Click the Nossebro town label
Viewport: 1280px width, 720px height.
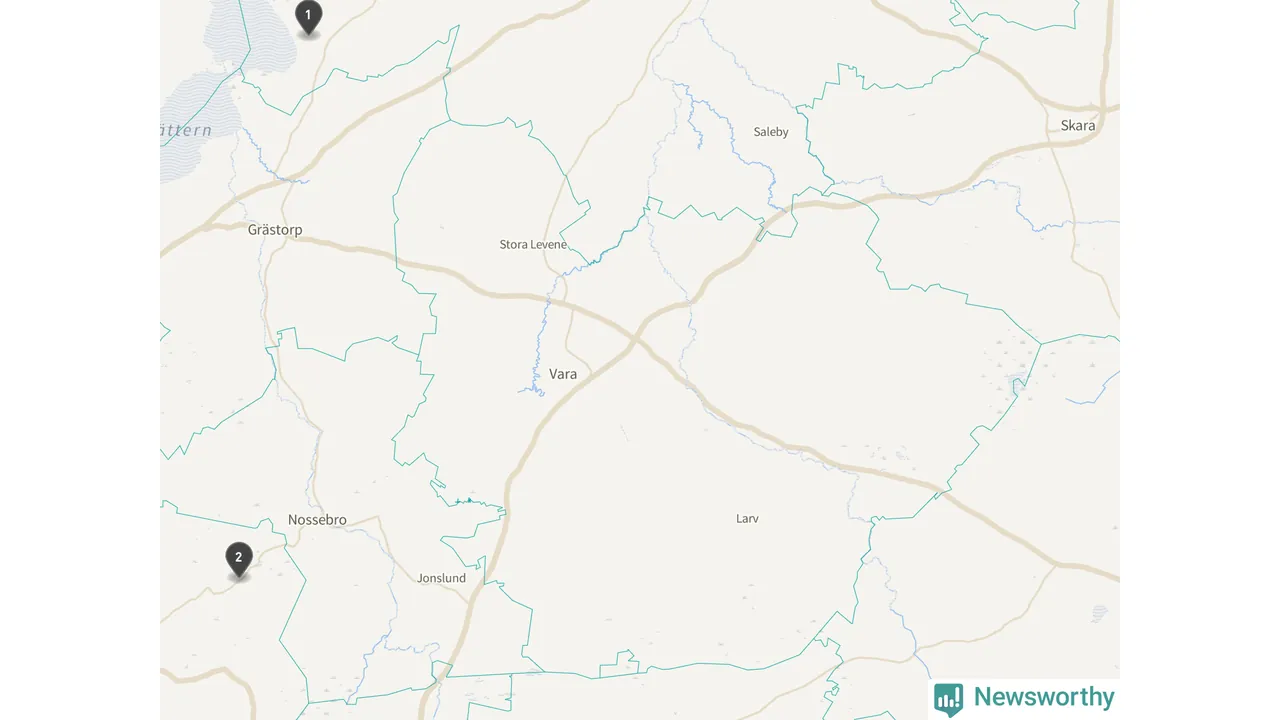coord(317,520)
